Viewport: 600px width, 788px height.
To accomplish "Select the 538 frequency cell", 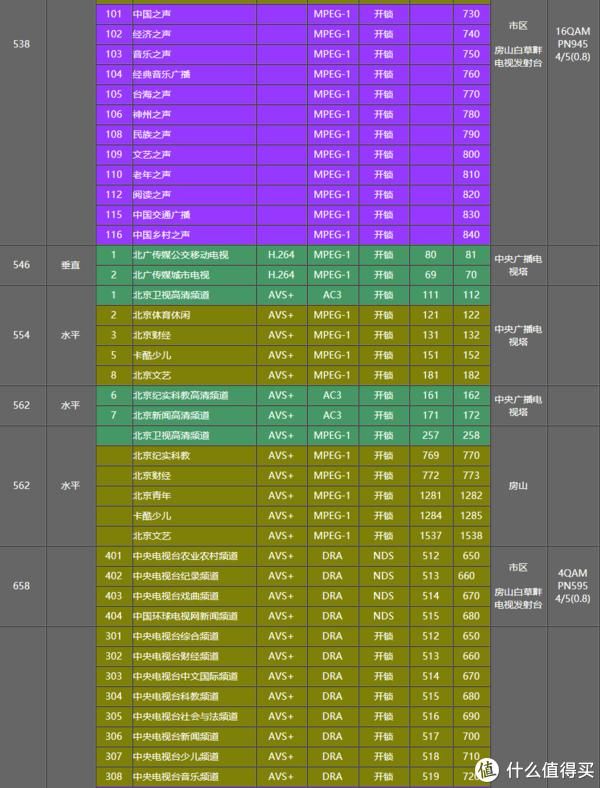I will pos(22,44).
